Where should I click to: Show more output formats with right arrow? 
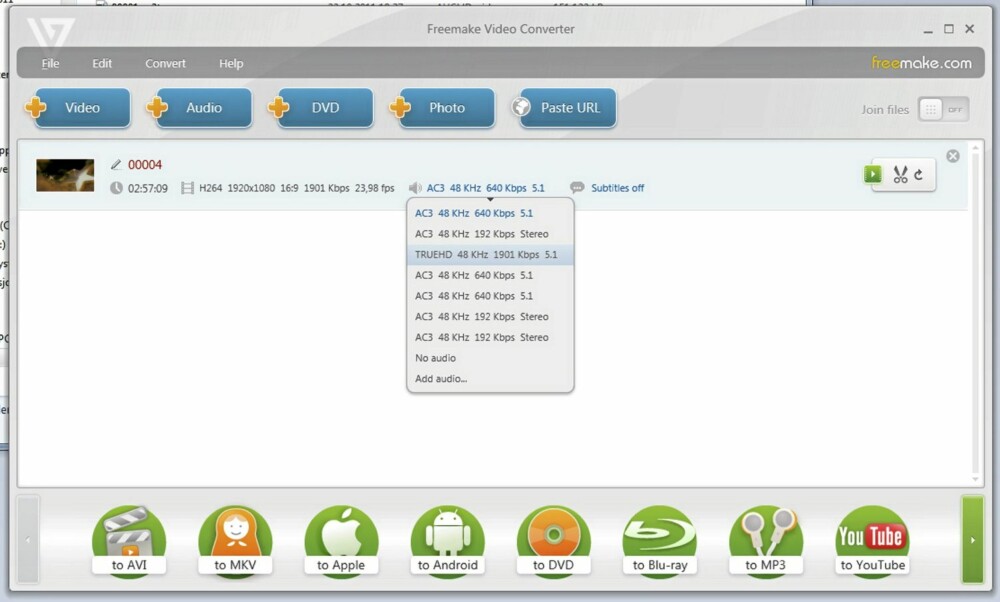tap(973, 540)
